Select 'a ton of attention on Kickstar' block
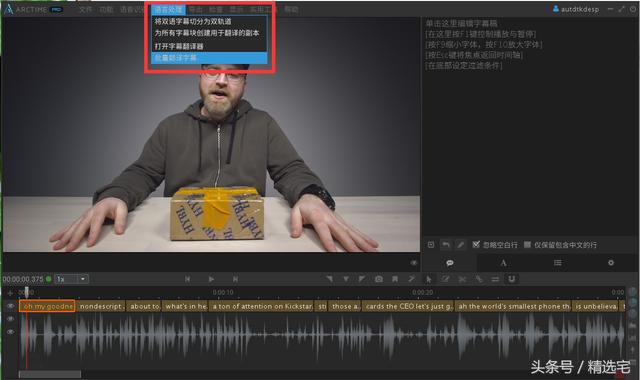The image size is (640, 380). coord(262,306)
